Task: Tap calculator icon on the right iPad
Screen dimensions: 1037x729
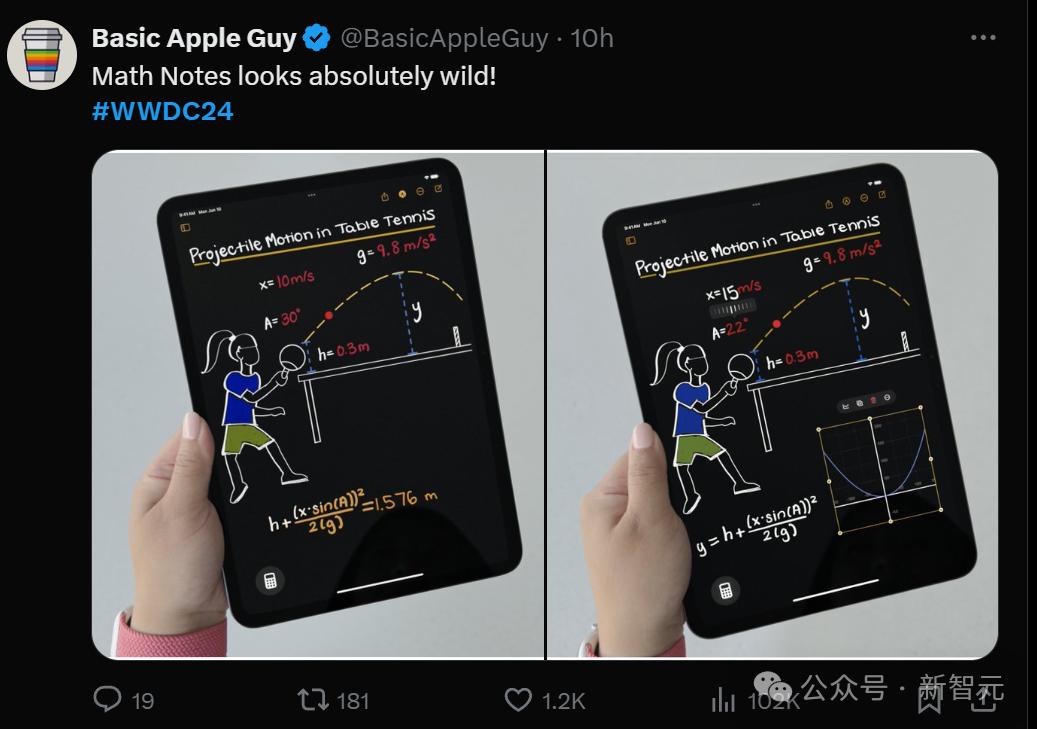Action: pyautogui.click(x=727, y=589)
